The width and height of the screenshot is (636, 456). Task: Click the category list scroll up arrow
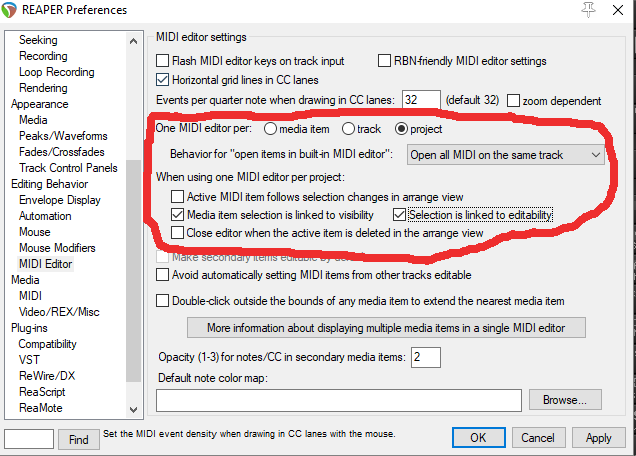(x=133, y=41)
